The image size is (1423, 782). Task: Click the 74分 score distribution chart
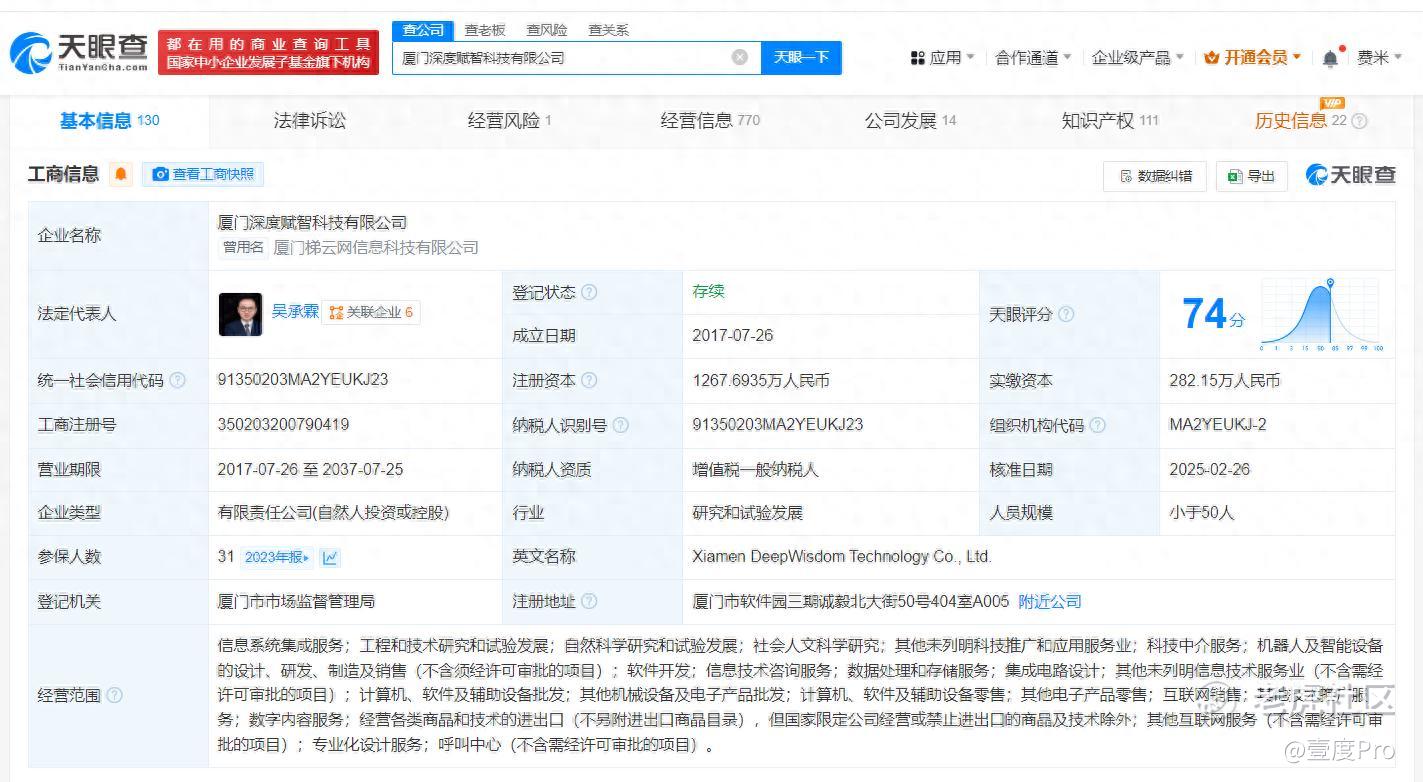[x=1321, y=314]
